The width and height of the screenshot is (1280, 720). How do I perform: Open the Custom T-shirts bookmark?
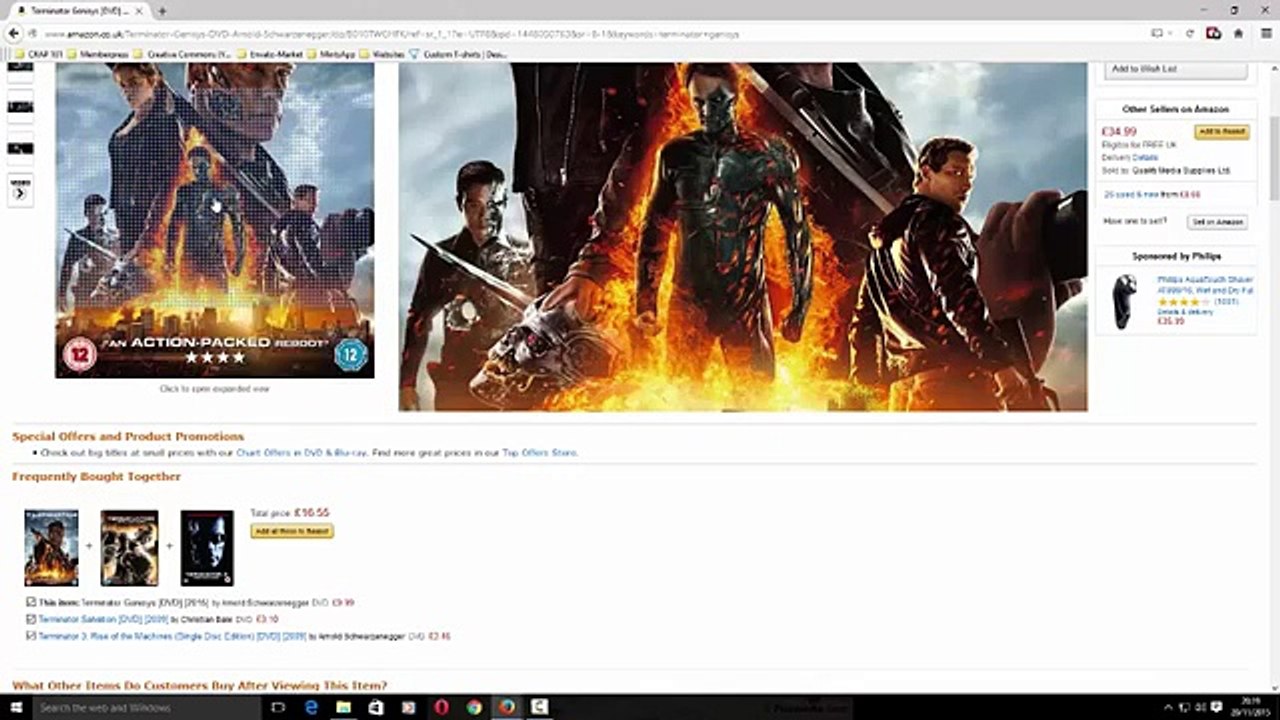[458, 54]
